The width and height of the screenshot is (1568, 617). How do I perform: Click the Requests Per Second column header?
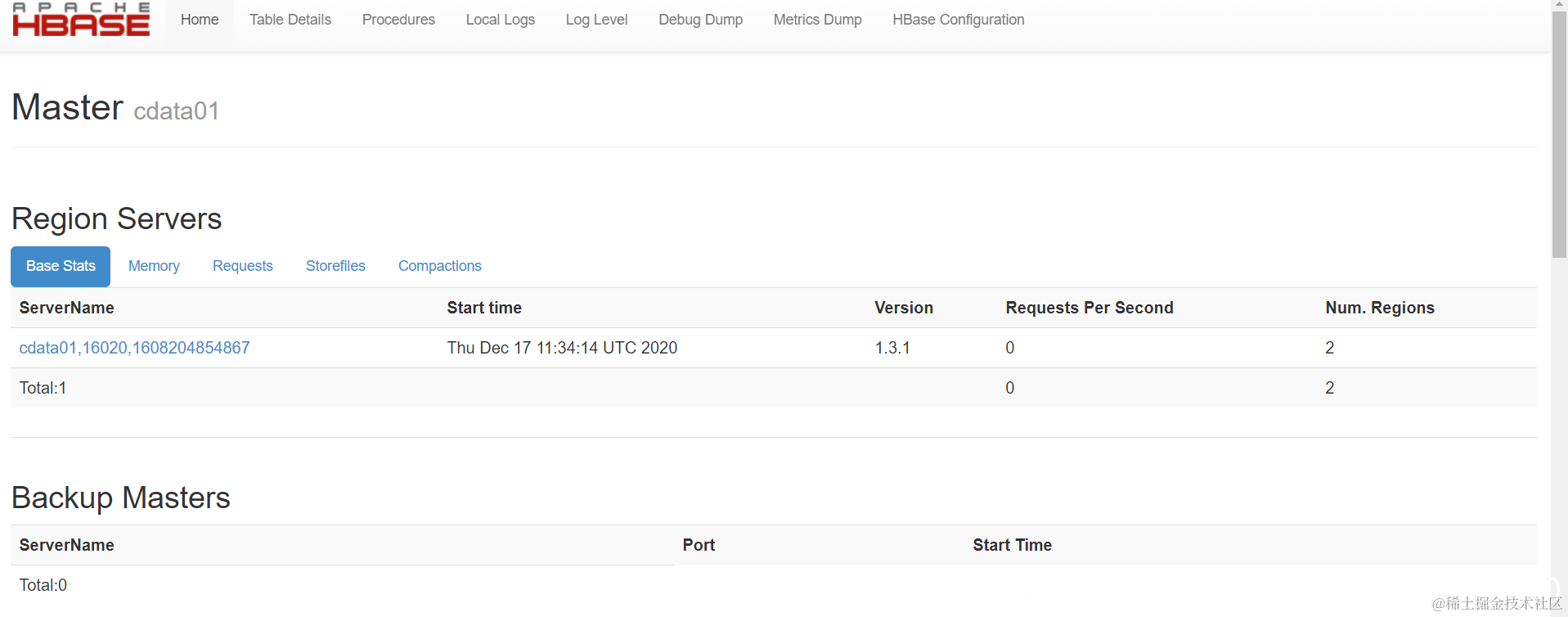click(1090, 308)
